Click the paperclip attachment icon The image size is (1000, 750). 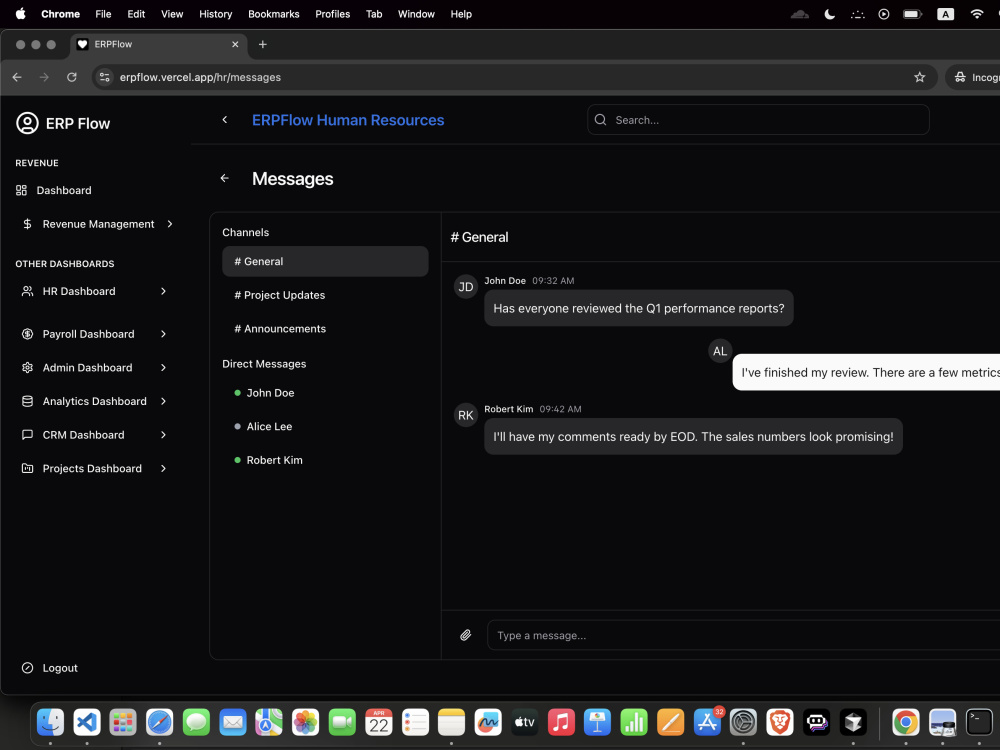point(466,635)
